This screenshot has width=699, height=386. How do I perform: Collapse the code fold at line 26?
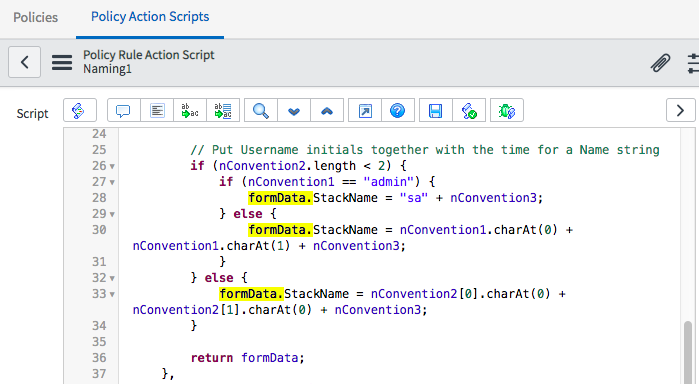[112, 167]
